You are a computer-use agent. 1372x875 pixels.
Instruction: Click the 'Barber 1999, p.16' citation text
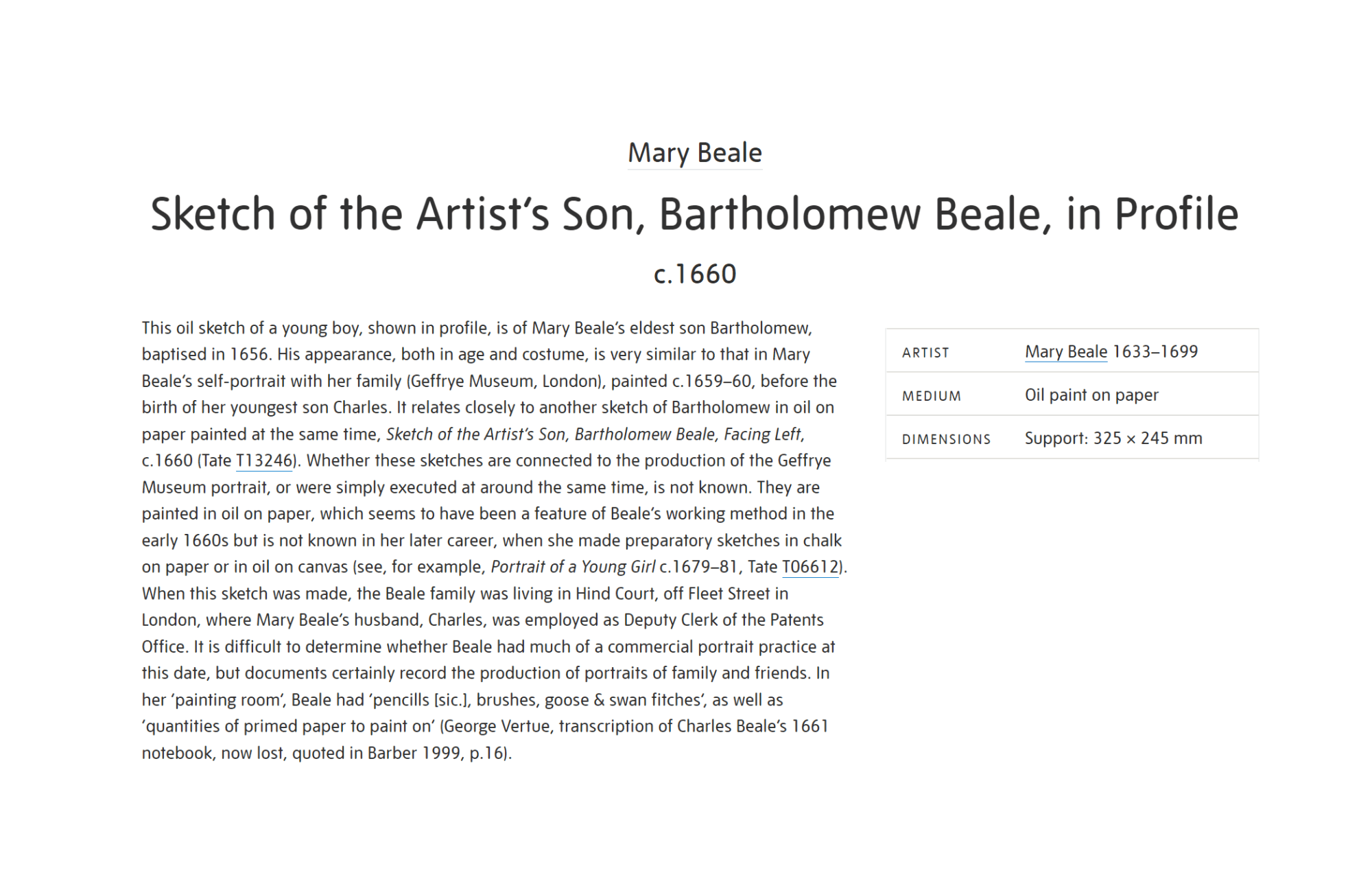[x=437, y=753]
